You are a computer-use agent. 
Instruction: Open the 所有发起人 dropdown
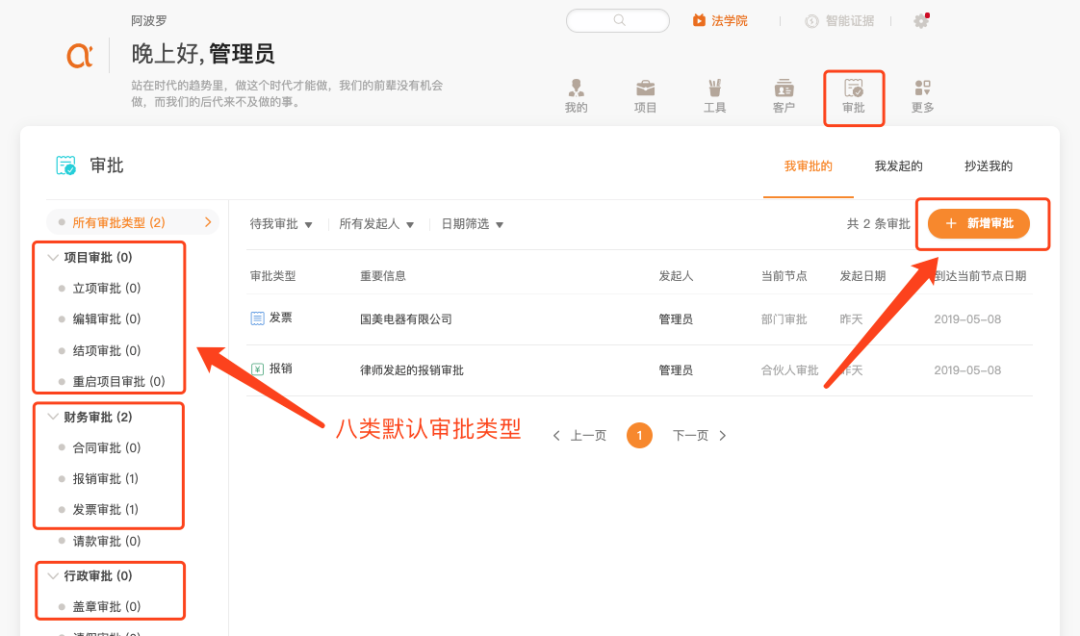[x=376, y=224]
